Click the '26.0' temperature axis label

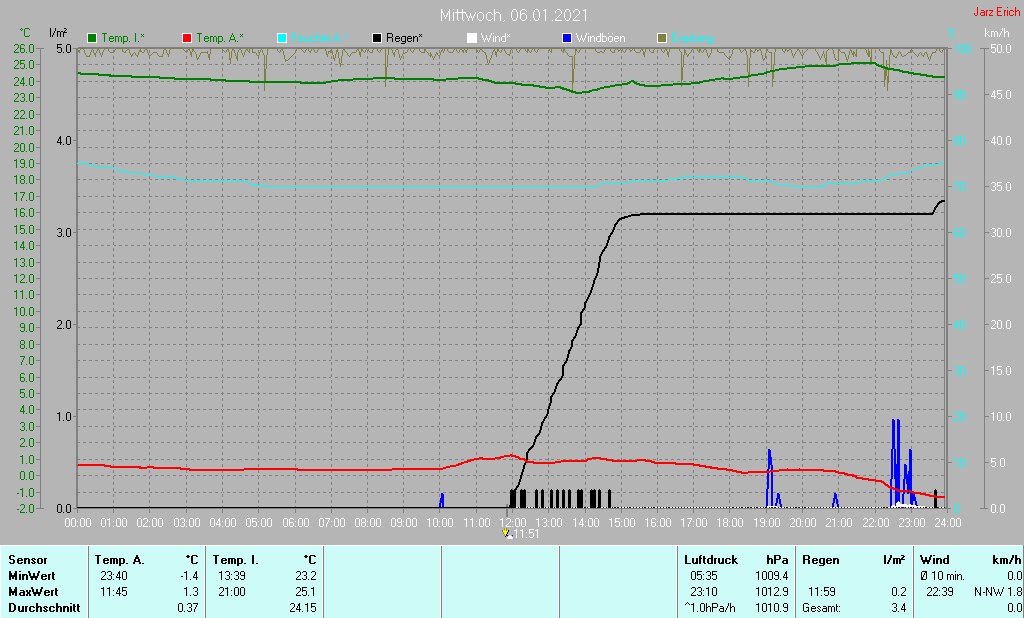coord(24,48)
